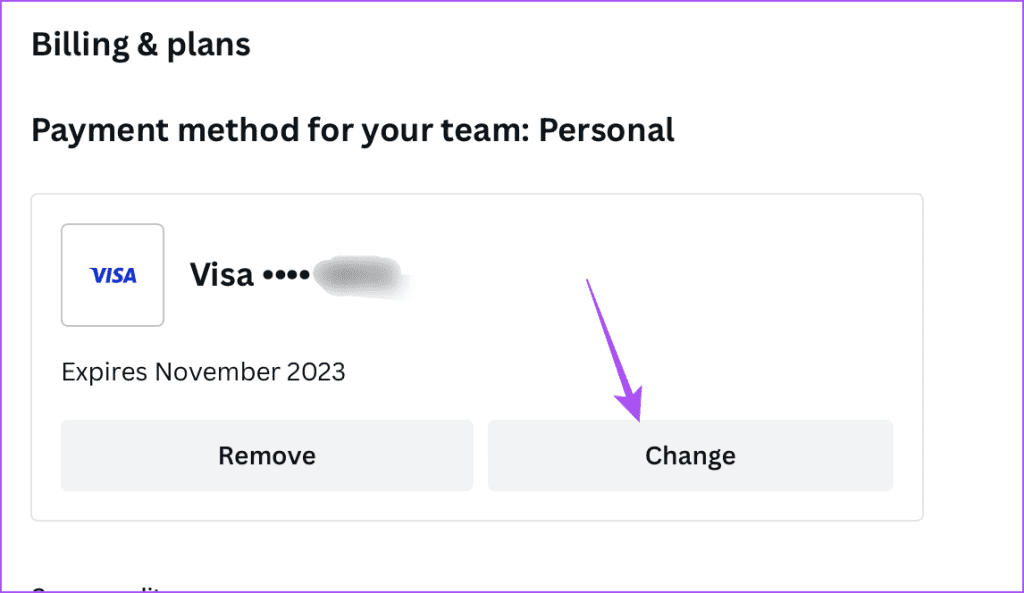Change the payment method

coord(690,455)
